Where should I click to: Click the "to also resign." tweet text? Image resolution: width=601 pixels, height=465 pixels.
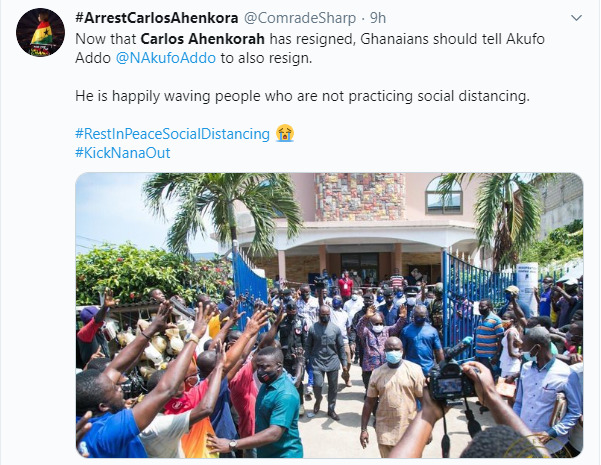pos(266,58)
